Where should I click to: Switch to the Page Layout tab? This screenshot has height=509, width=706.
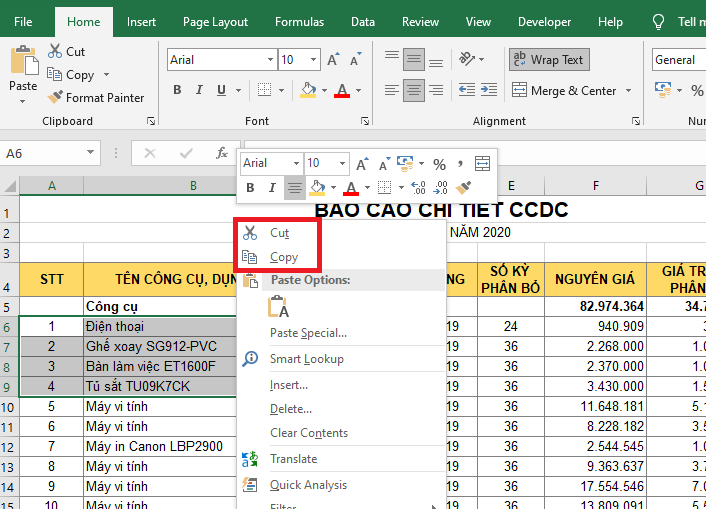pyautogui.click(x=215, y=22)
